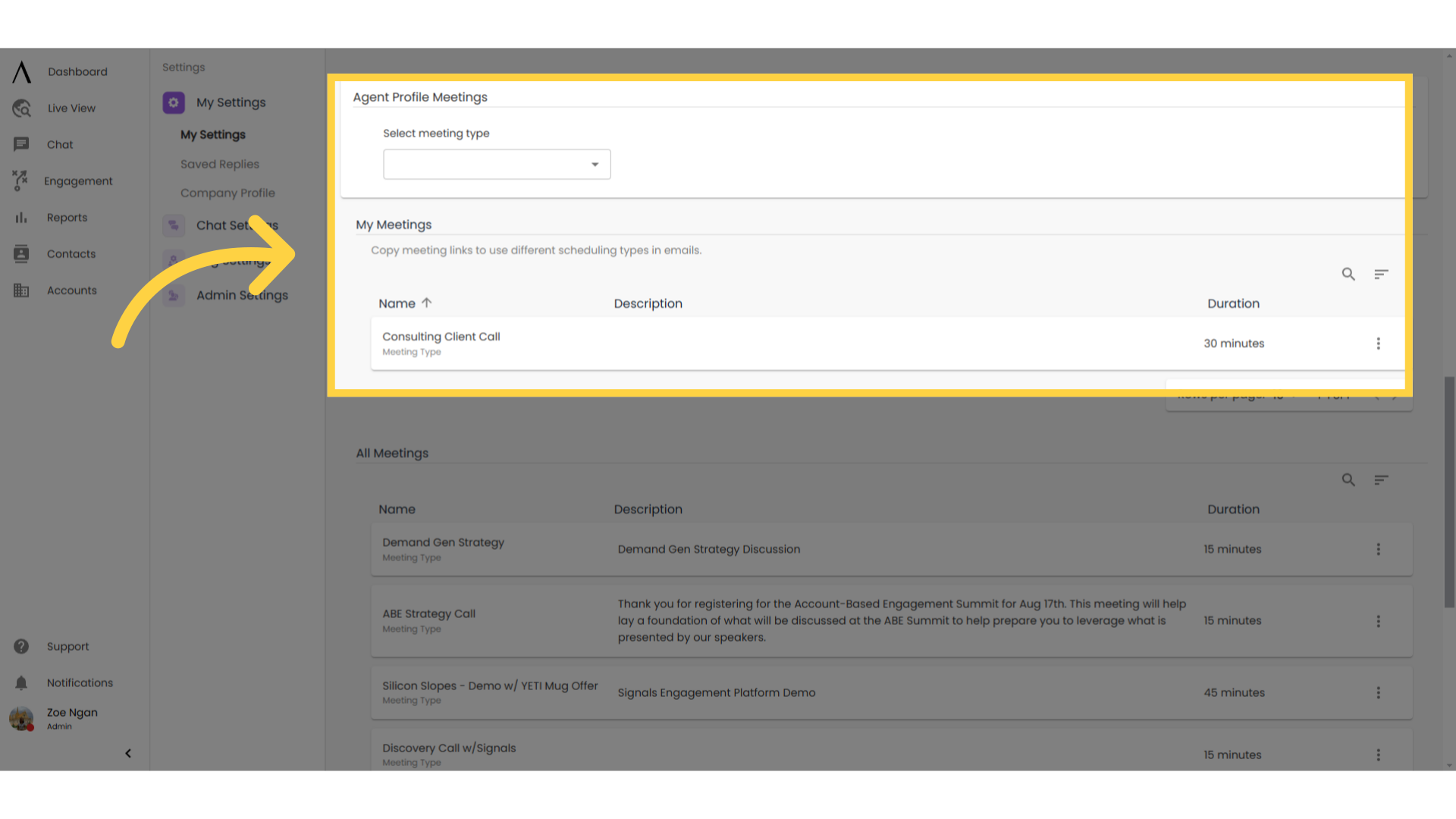Click search icon in My Meetings
This screenshot has height=819, width=1456.
point(1348,273)
